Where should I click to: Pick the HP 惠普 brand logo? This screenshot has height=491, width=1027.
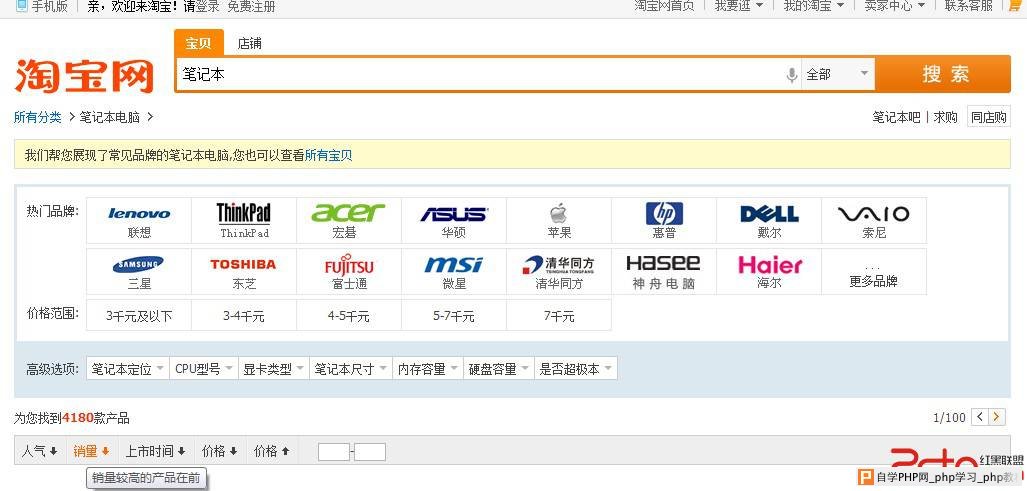pos(664,213)
